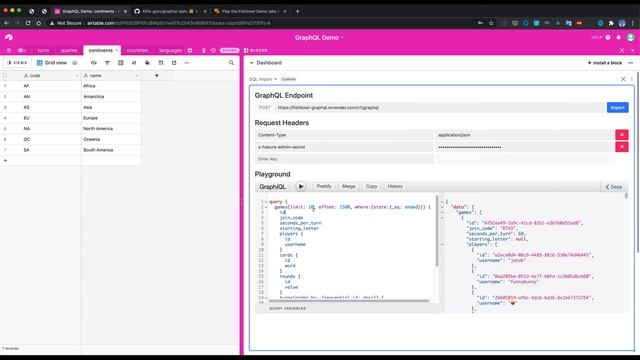Open the base history clock icon

coord(213,51)
